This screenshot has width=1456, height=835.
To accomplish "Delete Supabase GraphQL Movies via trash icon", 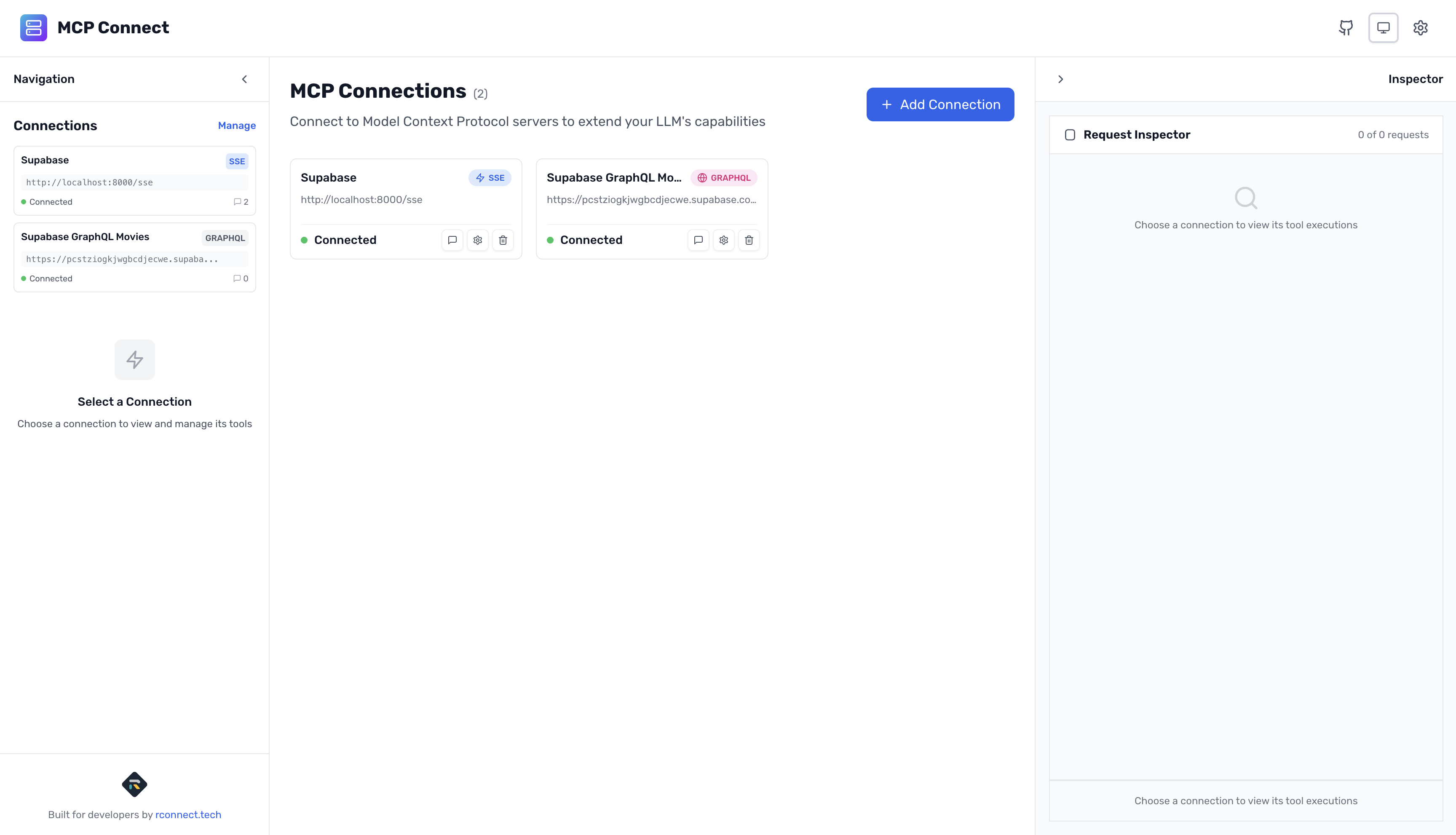I will click(748, 240).
